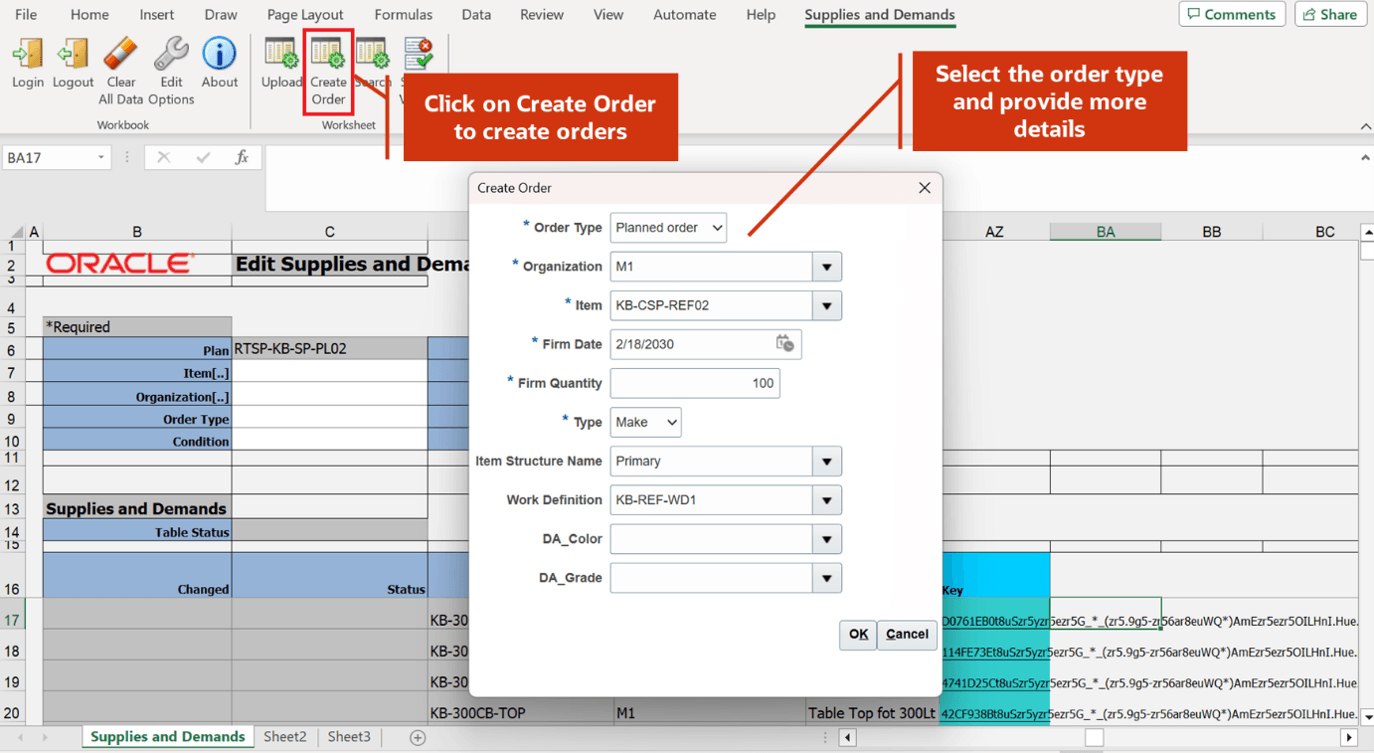The width and height of the screenshot is (1374, 753).
Task: Click the insert function fx icon
Action: [241, 158]
